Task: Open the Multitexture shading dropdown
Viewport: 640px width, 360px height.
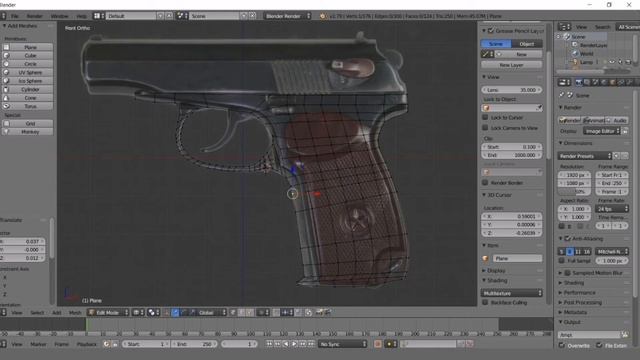Action: (511, 293)
